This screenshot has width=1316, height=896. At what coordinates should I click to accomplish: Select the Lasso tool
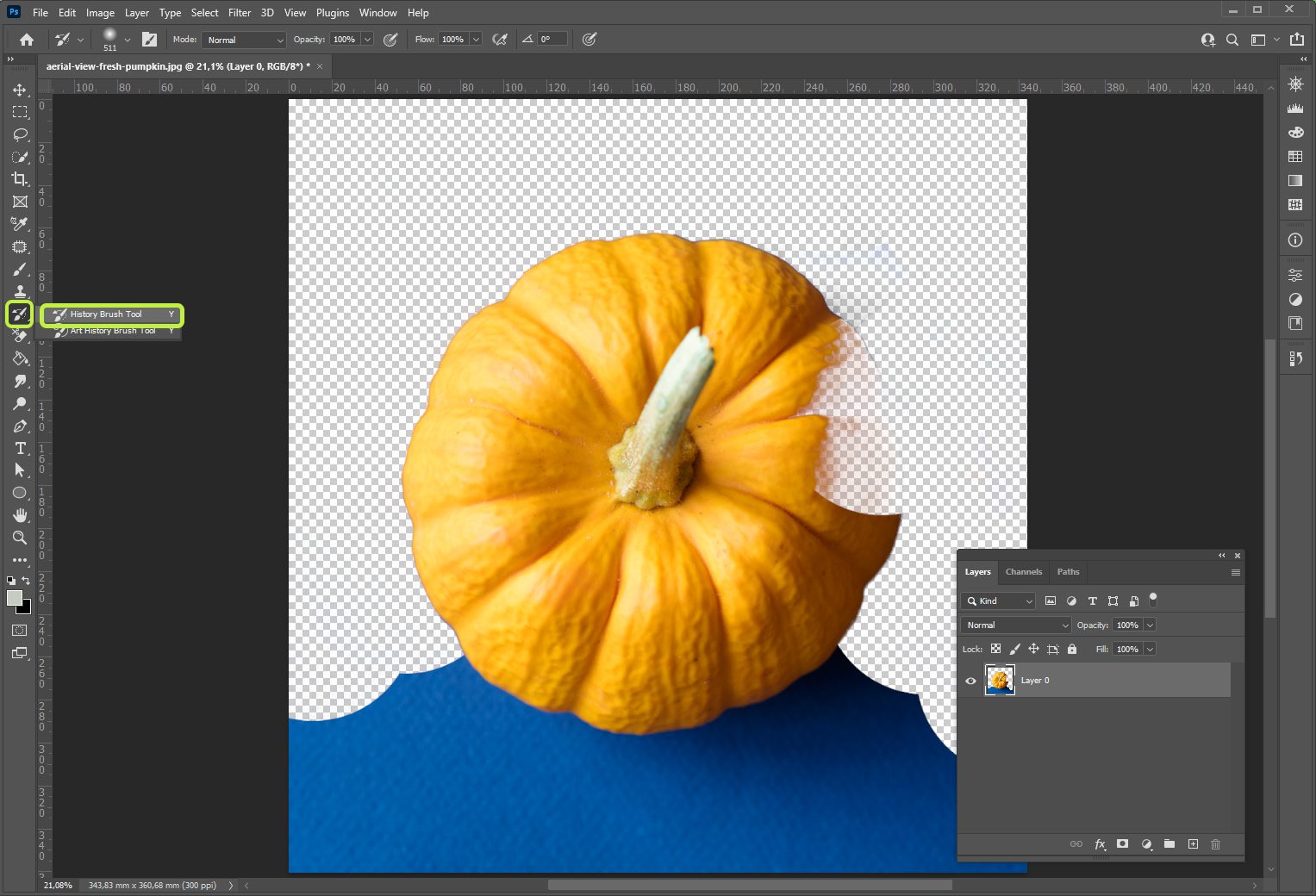tap(20, 134)
